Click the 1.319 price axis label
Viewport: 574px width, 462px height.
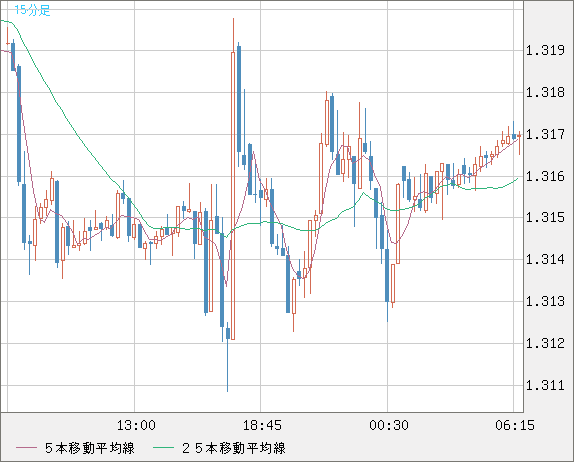[545, 51]
